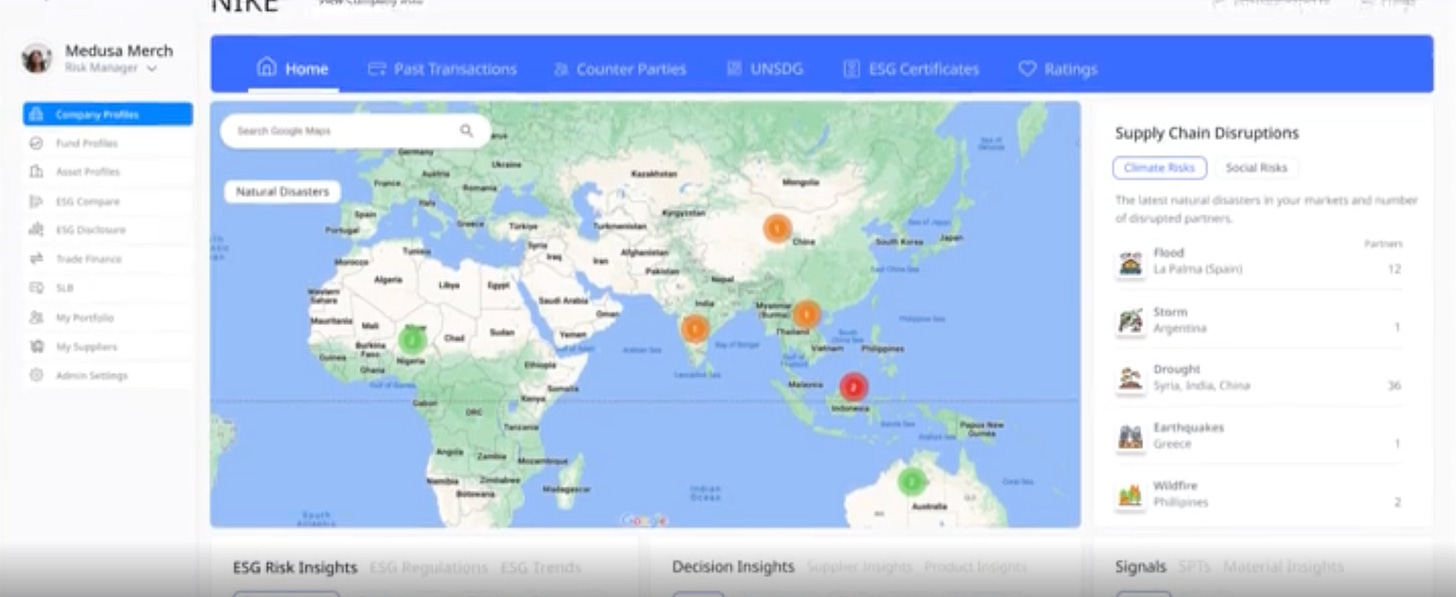The width and height of the screenshot is (1456, 597).
Task: Switch to the Ratings tab
Action: click(1058, 69)
